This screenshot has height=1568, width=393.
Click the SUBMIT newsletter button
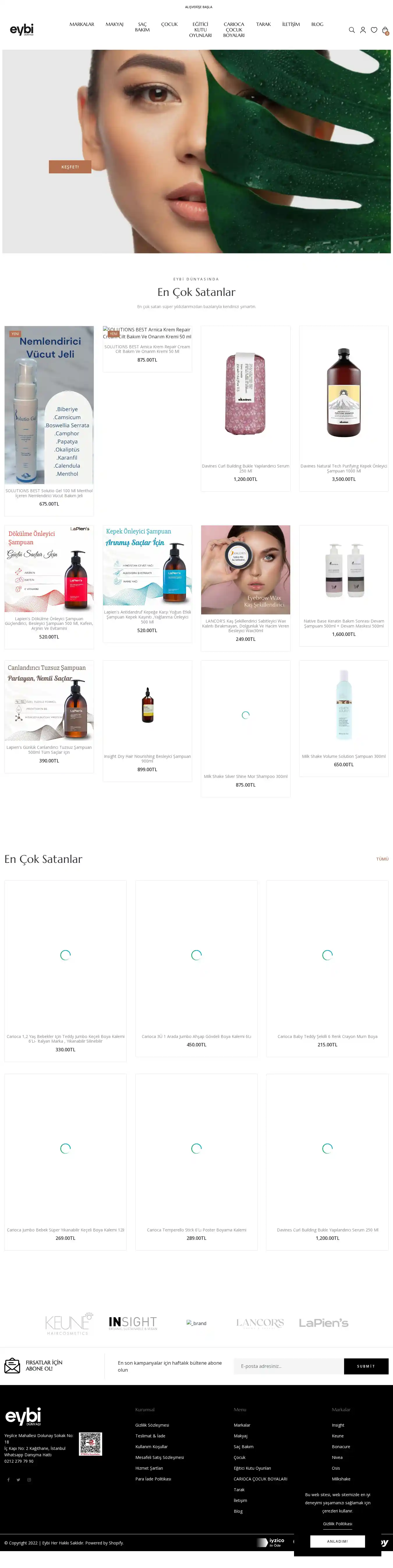coord(366,1366)
